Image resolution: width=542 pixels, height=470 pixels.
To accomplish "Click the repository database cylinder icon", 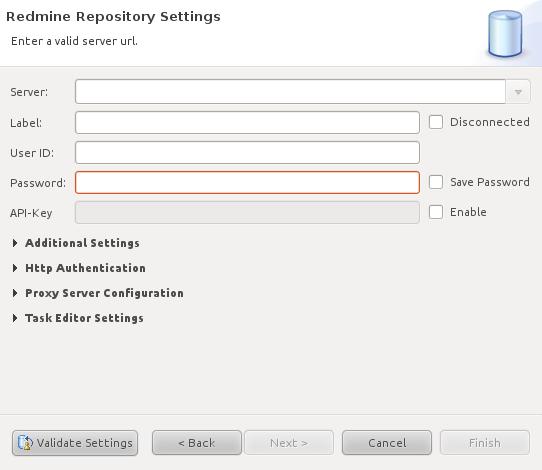I will [505, 33].
